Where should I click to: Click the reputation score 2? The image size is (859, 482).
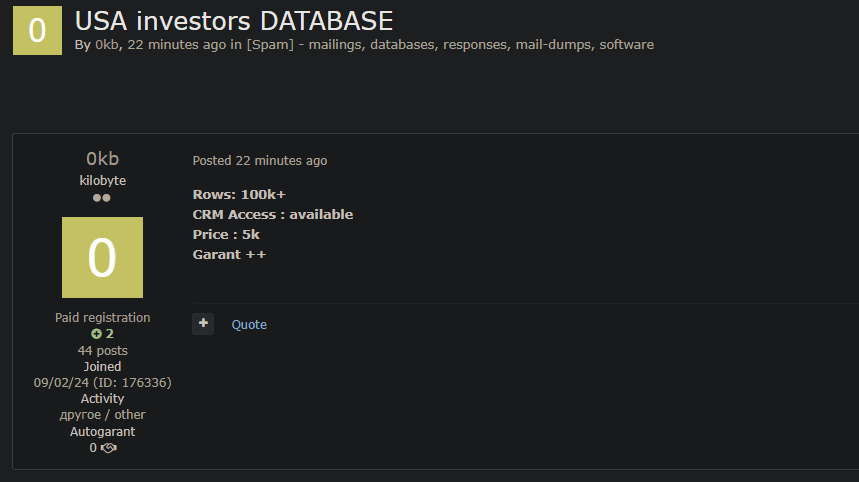[x=110, y=334]
